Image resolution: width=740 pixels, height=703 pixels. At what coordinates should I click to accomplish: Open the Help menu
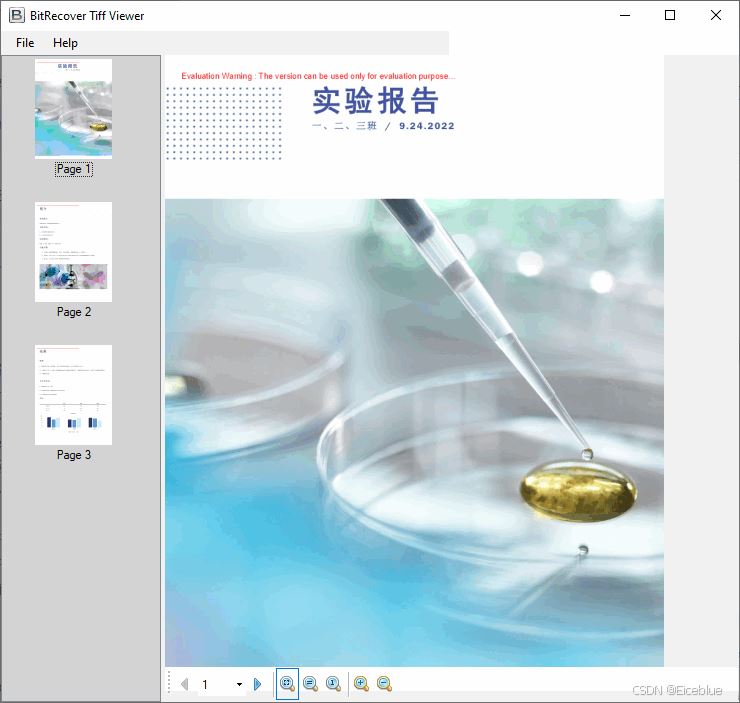tap(65, 43)
